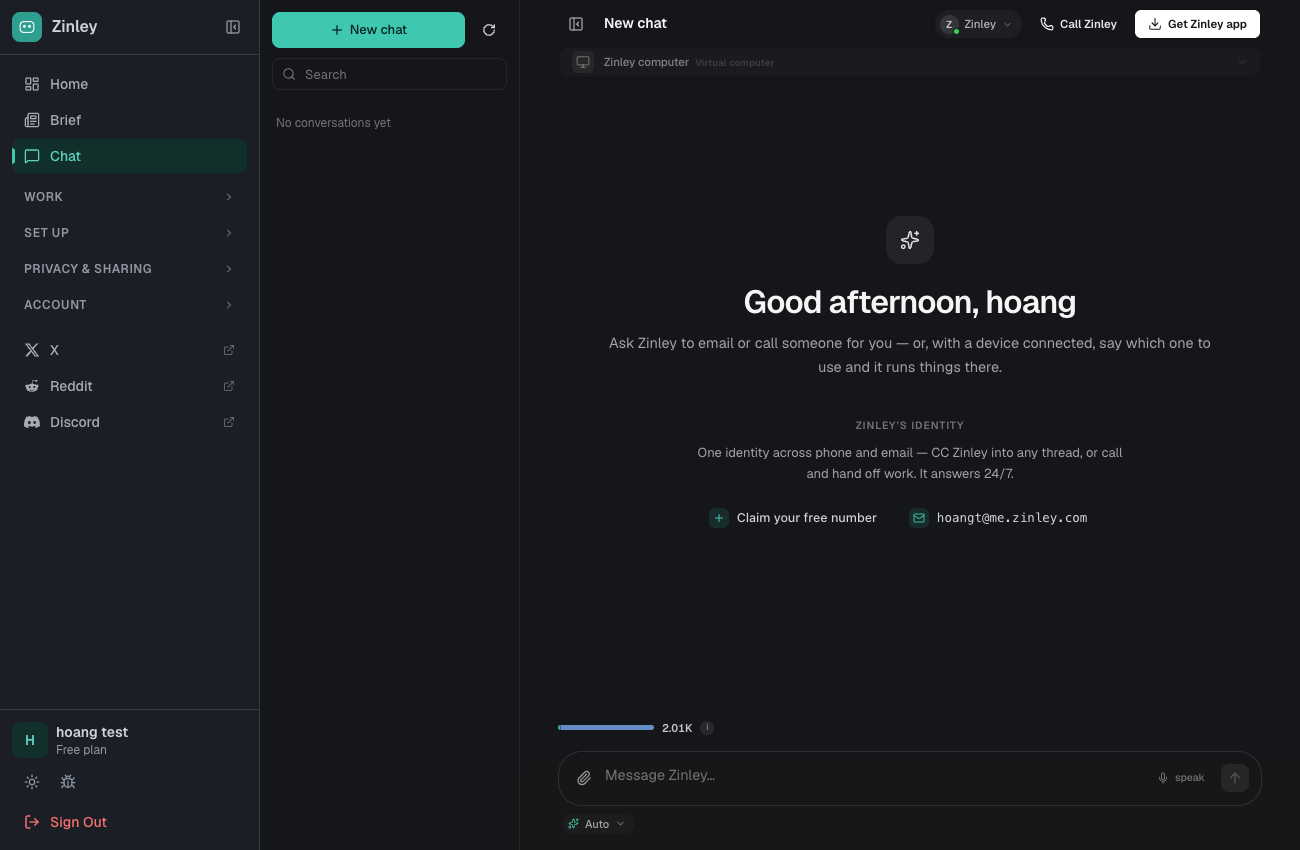This screenshot has width=1300, height=850.
Task: Open the X social link
Action: pos(129,350)
